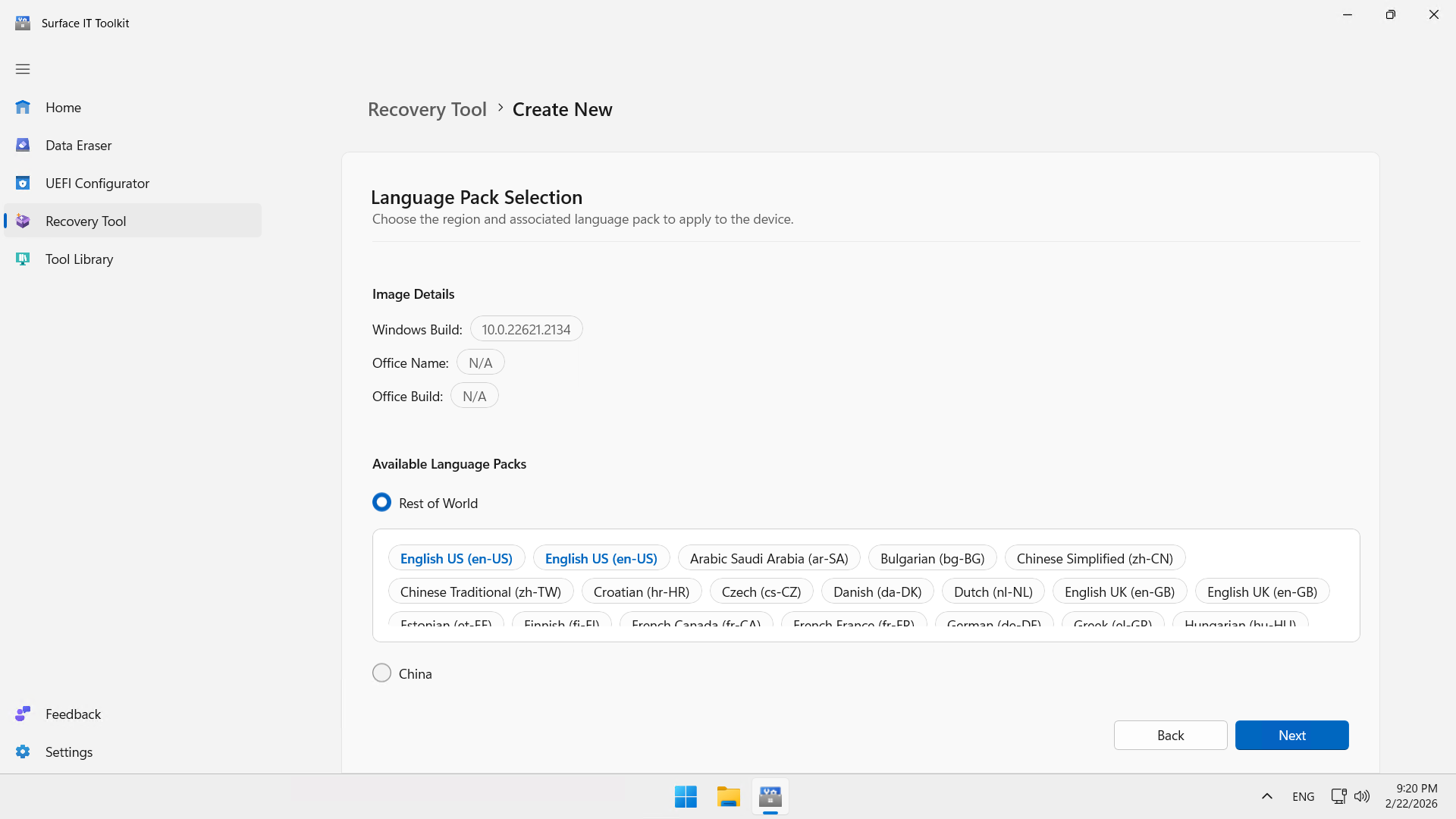
Task: Open File Explorer from the taskbar
Action: coord(728,797)
